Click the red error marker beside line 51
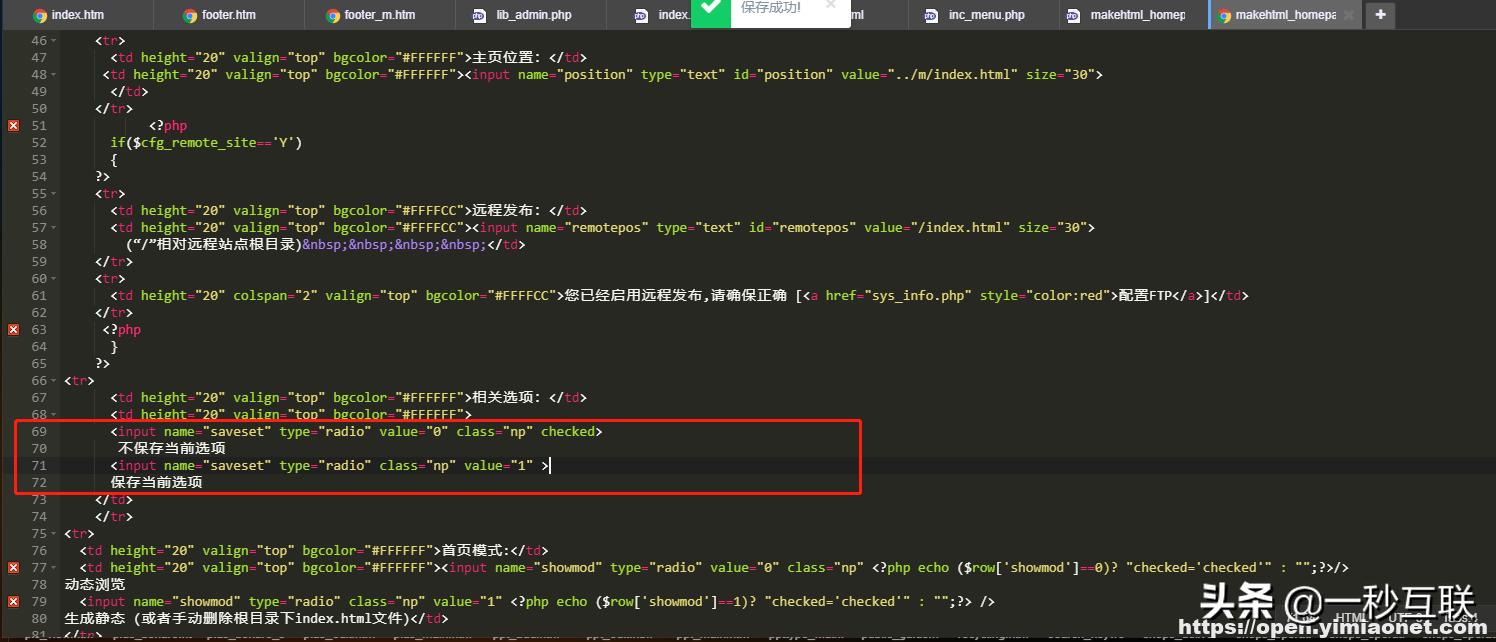The width and height of the screenshot is (1496, 642). [x=11, y=125]
